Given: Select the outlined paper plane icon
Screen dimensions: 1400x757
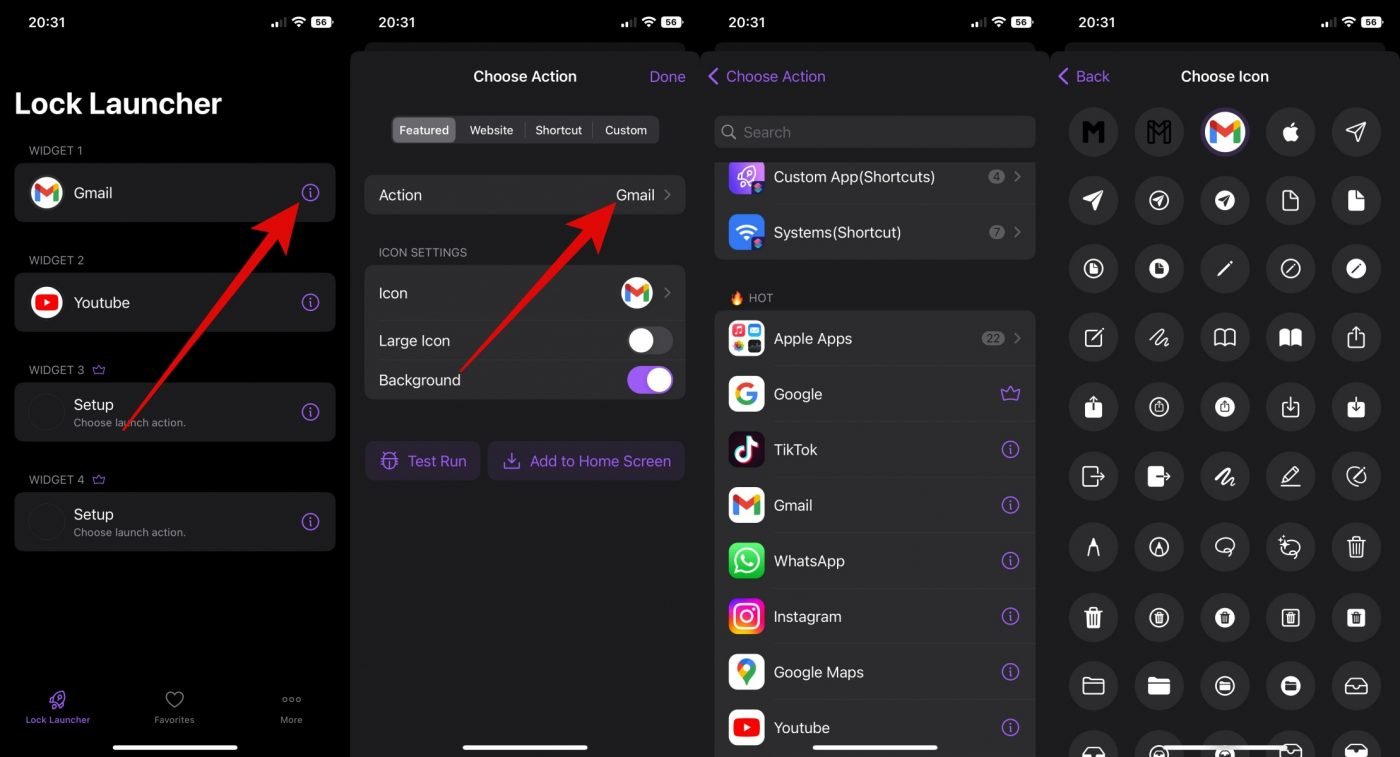Looking at the screenshot, I should tap(1356, 132).
